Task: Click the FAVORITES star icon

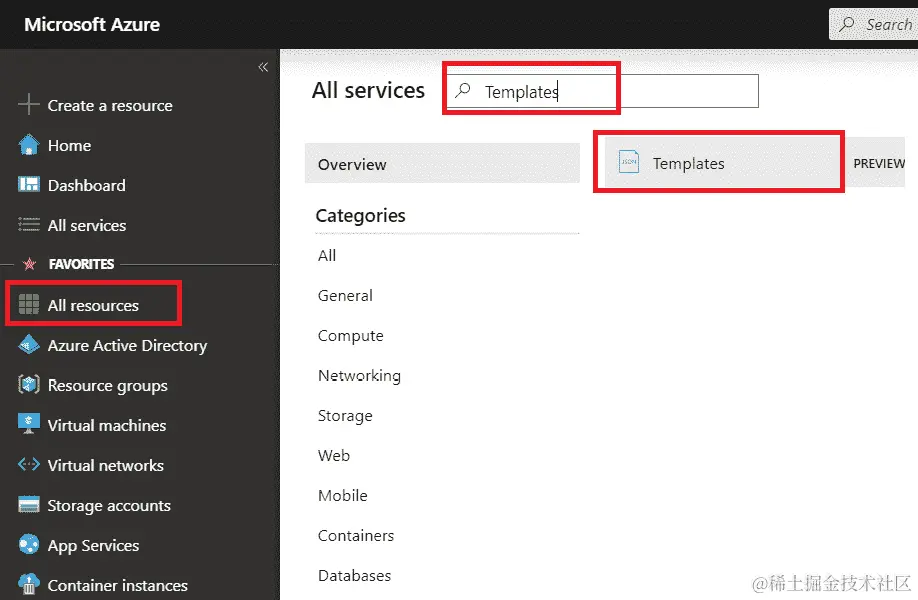Action: click(29, 264)
